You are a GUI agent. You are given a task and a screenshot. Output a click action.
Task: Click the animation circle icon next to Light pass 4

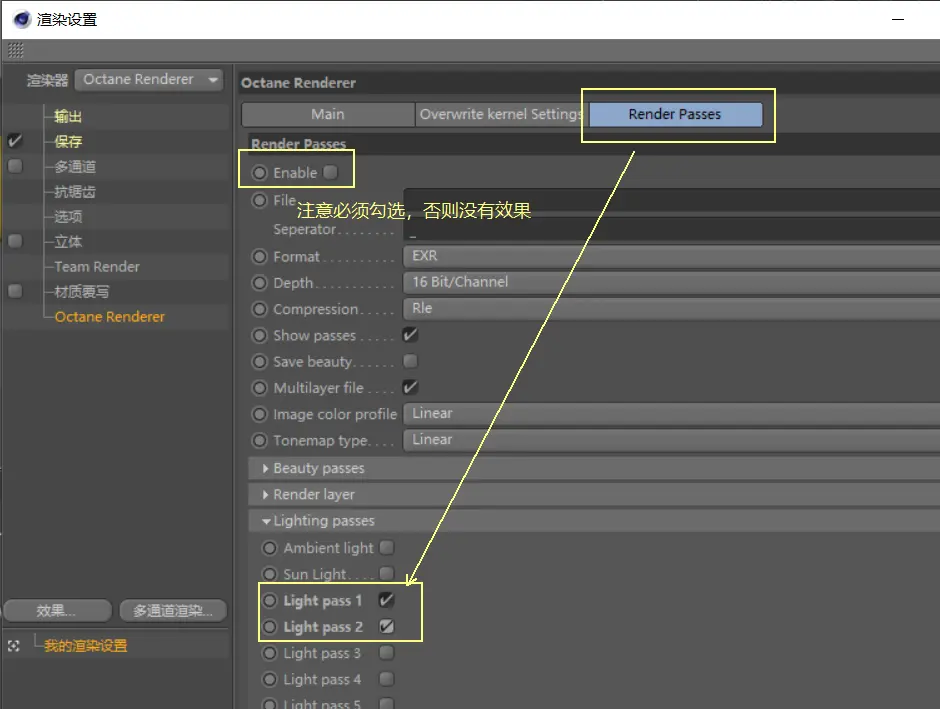click(x=270, y=680)
